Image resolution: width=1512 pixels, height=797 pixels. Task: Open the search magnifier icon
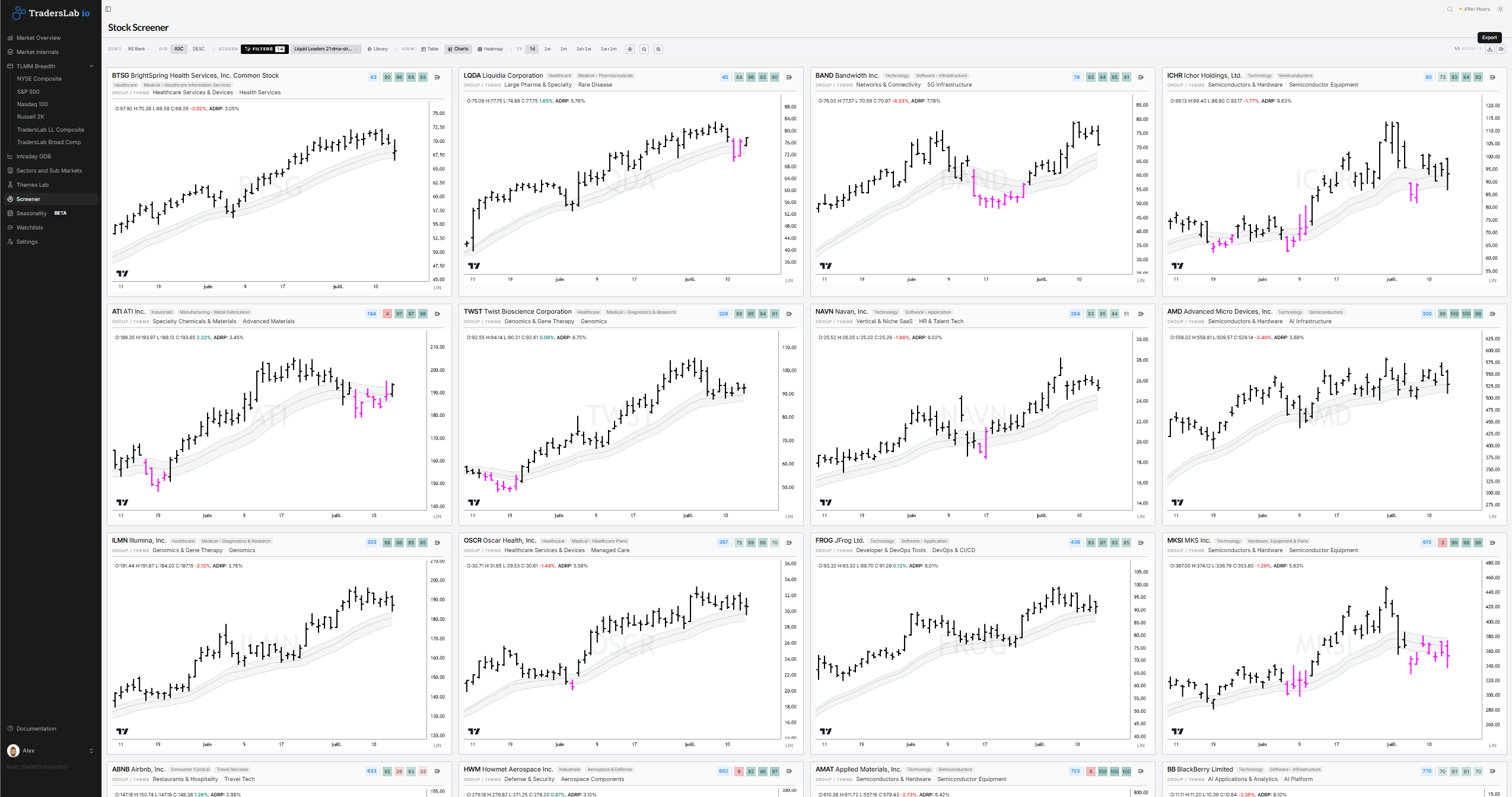click(x=1450, y=9)
